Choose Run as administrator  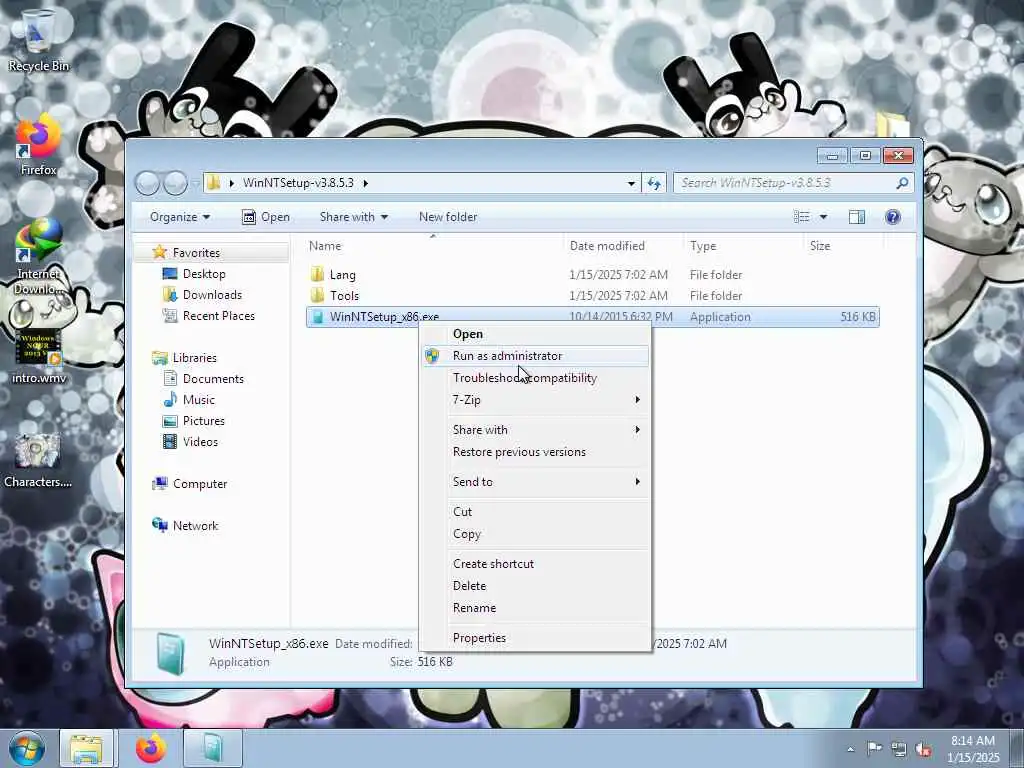535,356
